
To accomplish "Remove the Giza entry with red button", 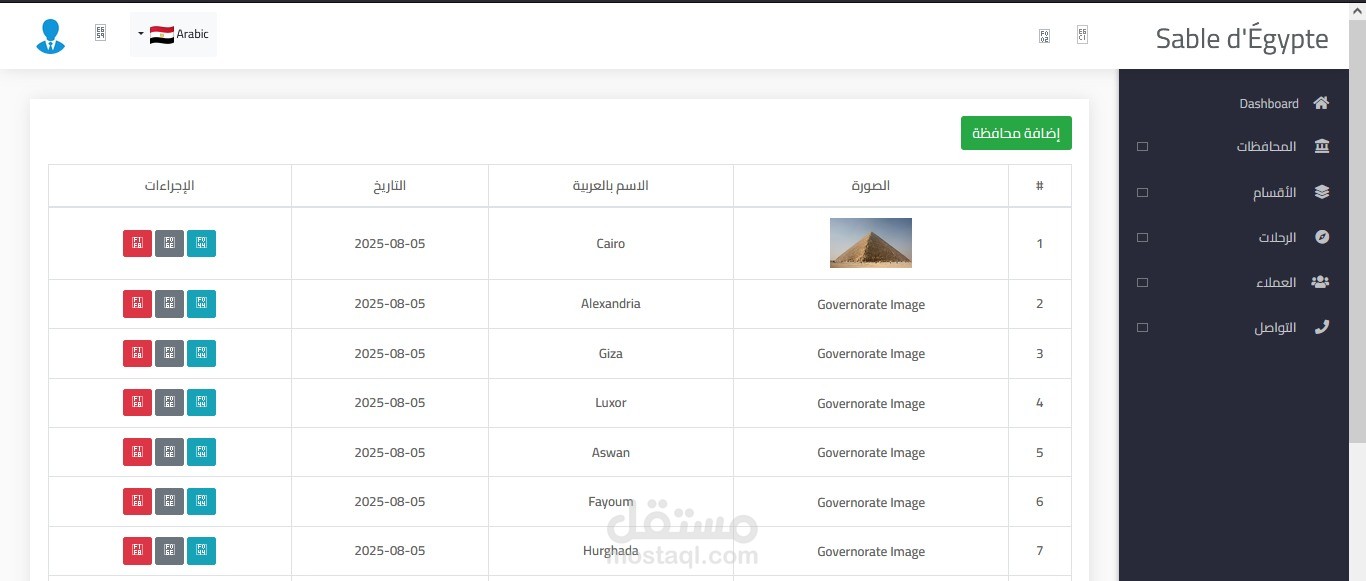I will click(137, 353).
